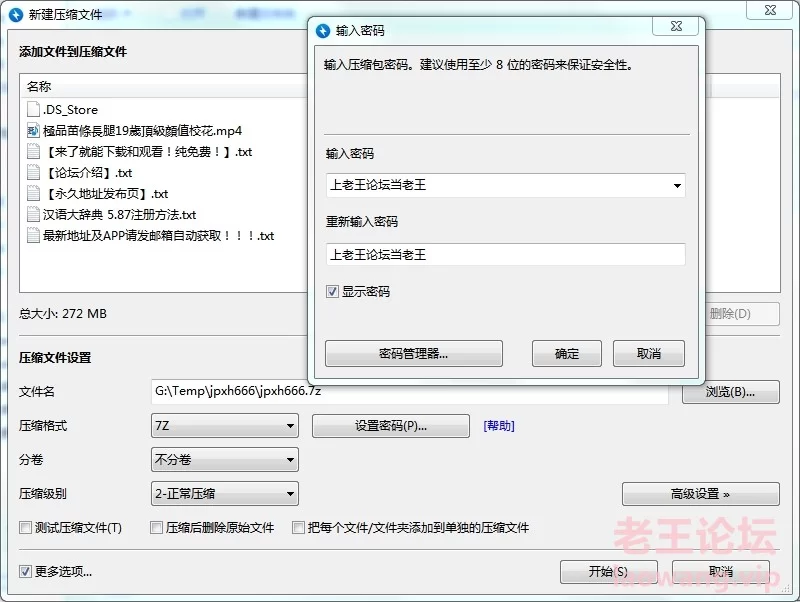Click the 文件名 path input field

click(410, 392)
